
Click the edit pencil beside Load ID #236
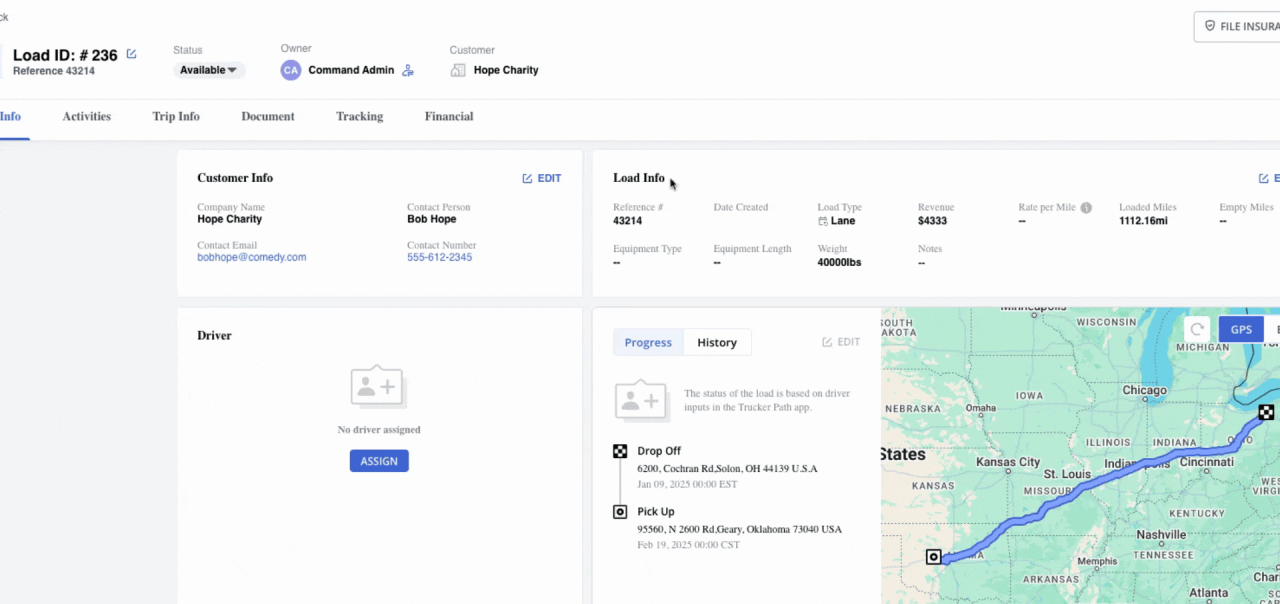coord(131,54)
